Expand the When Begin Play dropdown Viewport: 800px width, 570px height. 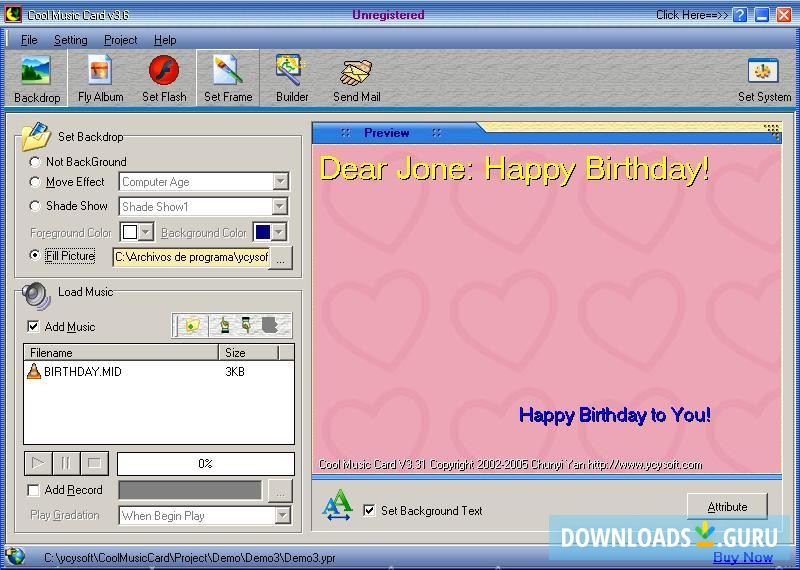pos(282,516)
